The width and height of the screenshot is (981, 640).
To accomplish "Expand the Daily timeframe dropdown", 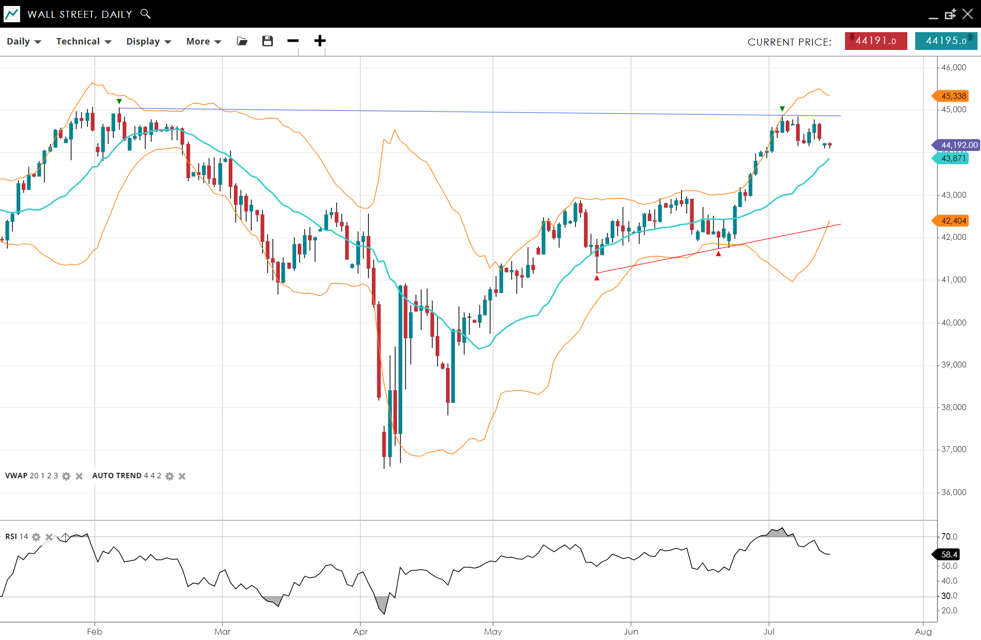I will pyautogui.click(x=24, y=41).
